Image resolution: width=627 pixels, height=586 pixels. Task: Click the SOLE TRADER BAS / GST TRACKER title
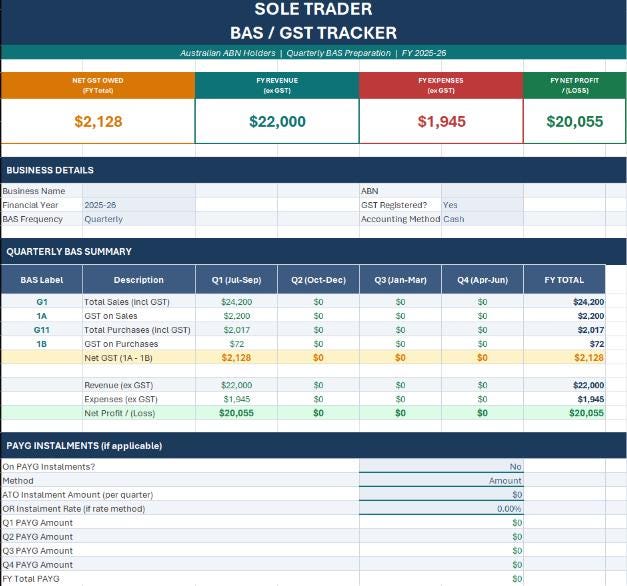click(314, 21)
